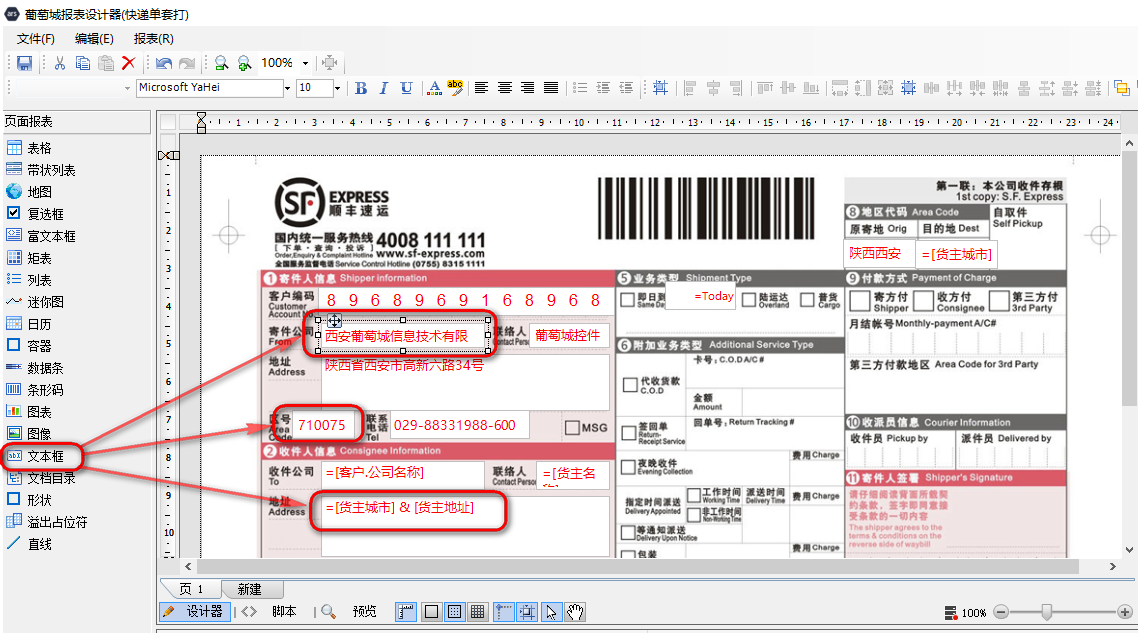Align text left
Viewport: 1141px width, 636px height.
[x=481, y=88]
